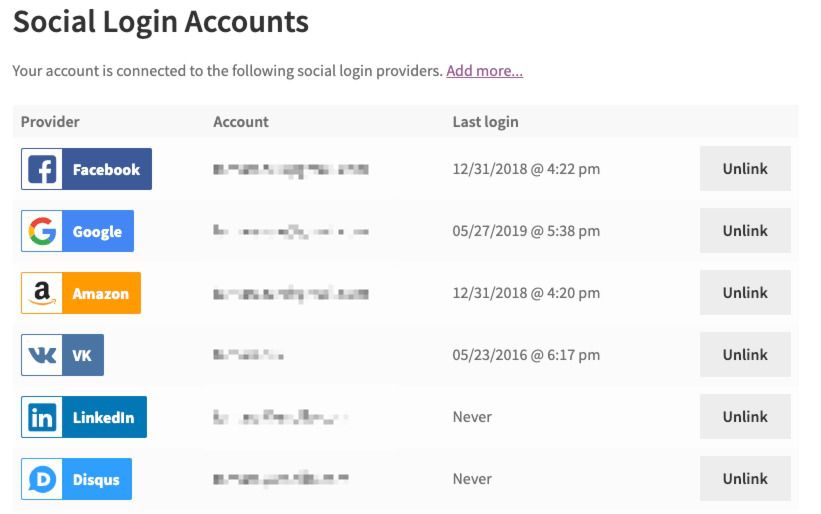Screen dimensions: 821x514
Task: Open the Add more link
Action: 484,71
